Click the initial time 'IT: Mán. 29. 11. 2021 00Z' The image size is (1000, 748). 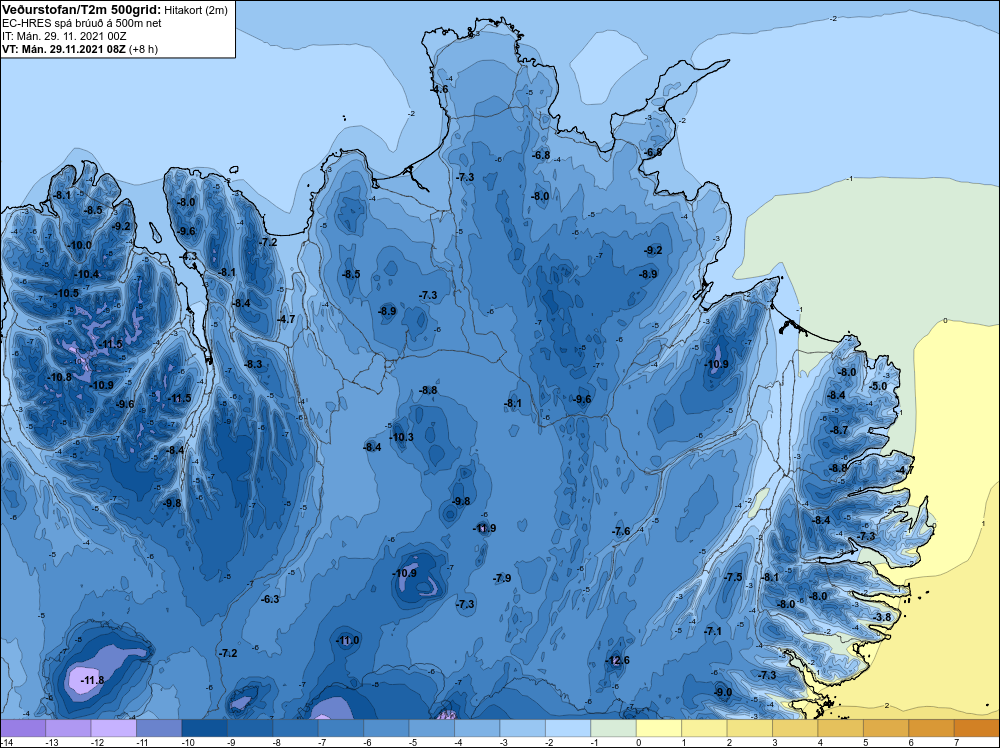pyautogui.click(x=64, y=36)
